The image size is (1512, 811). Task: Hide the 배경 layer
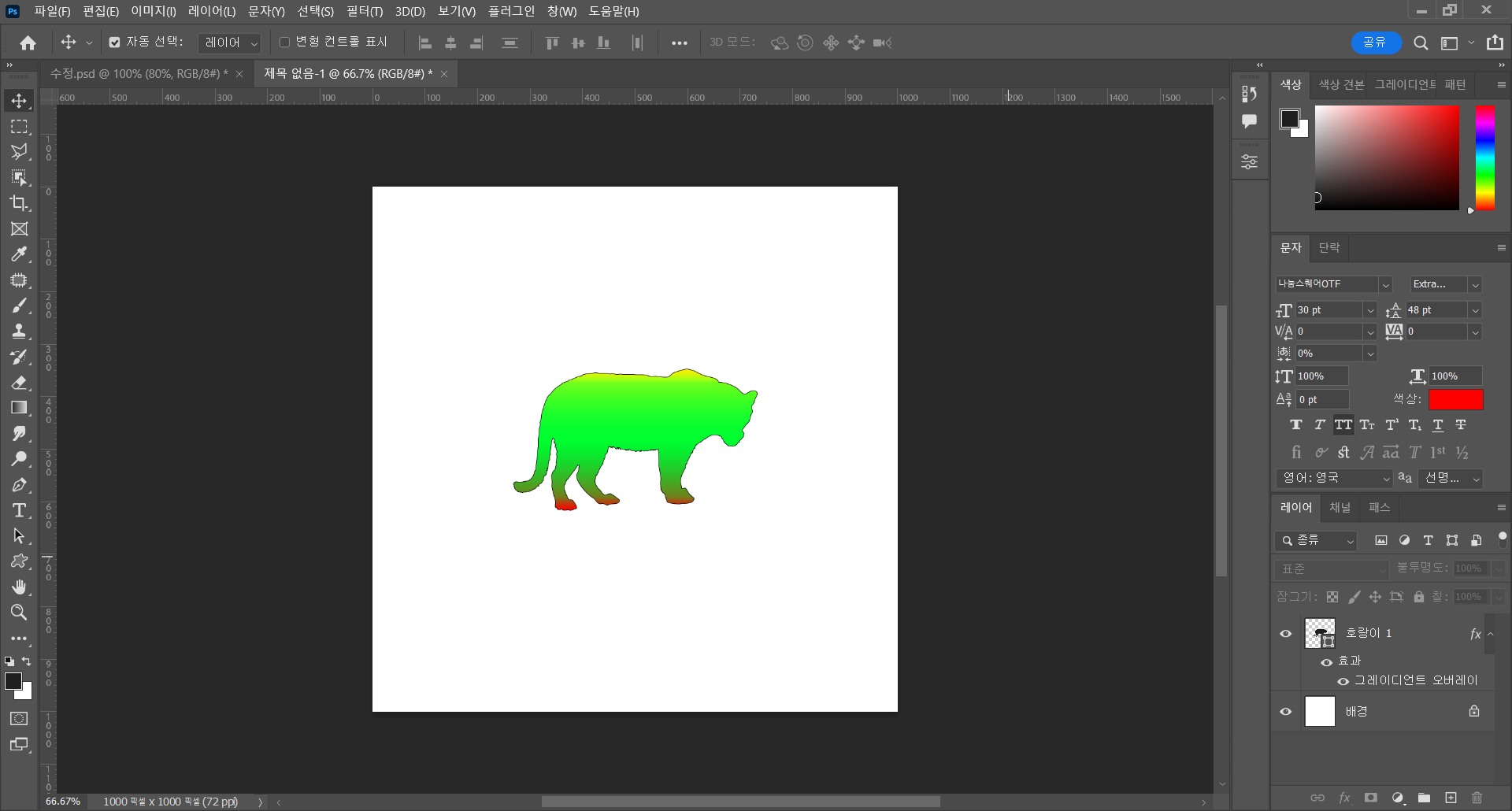(1286, 712)
